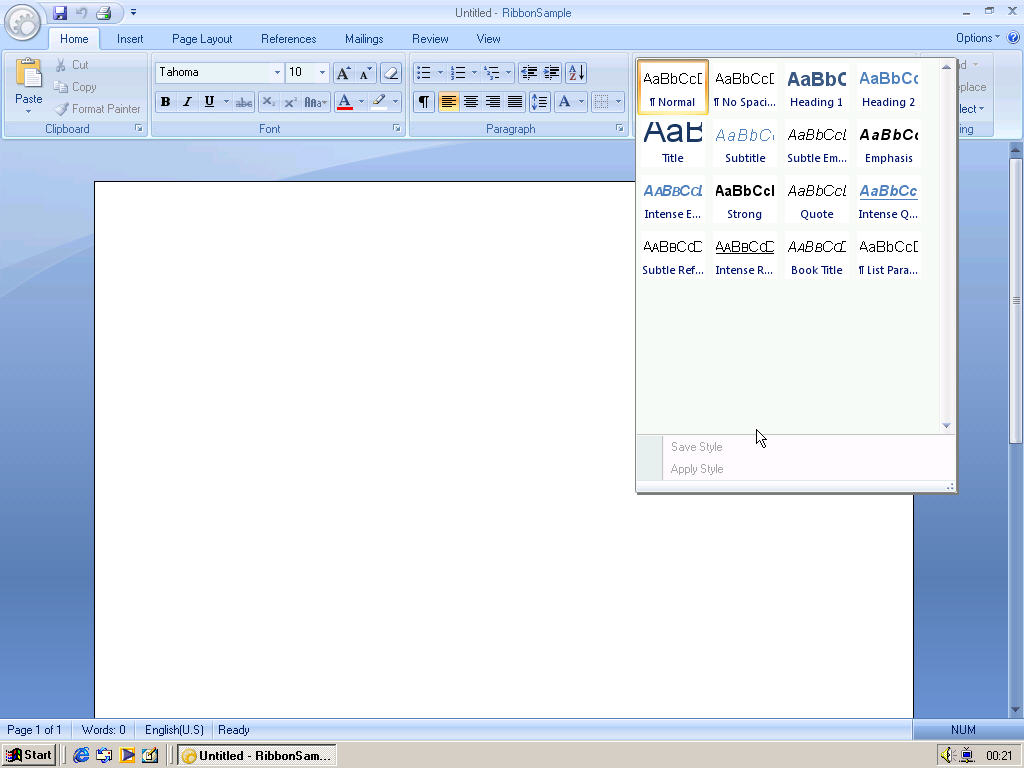This screenshot has width=1024, height=768.
Task: Choose the Intense Quote style thumbnail
Action: 888,199
